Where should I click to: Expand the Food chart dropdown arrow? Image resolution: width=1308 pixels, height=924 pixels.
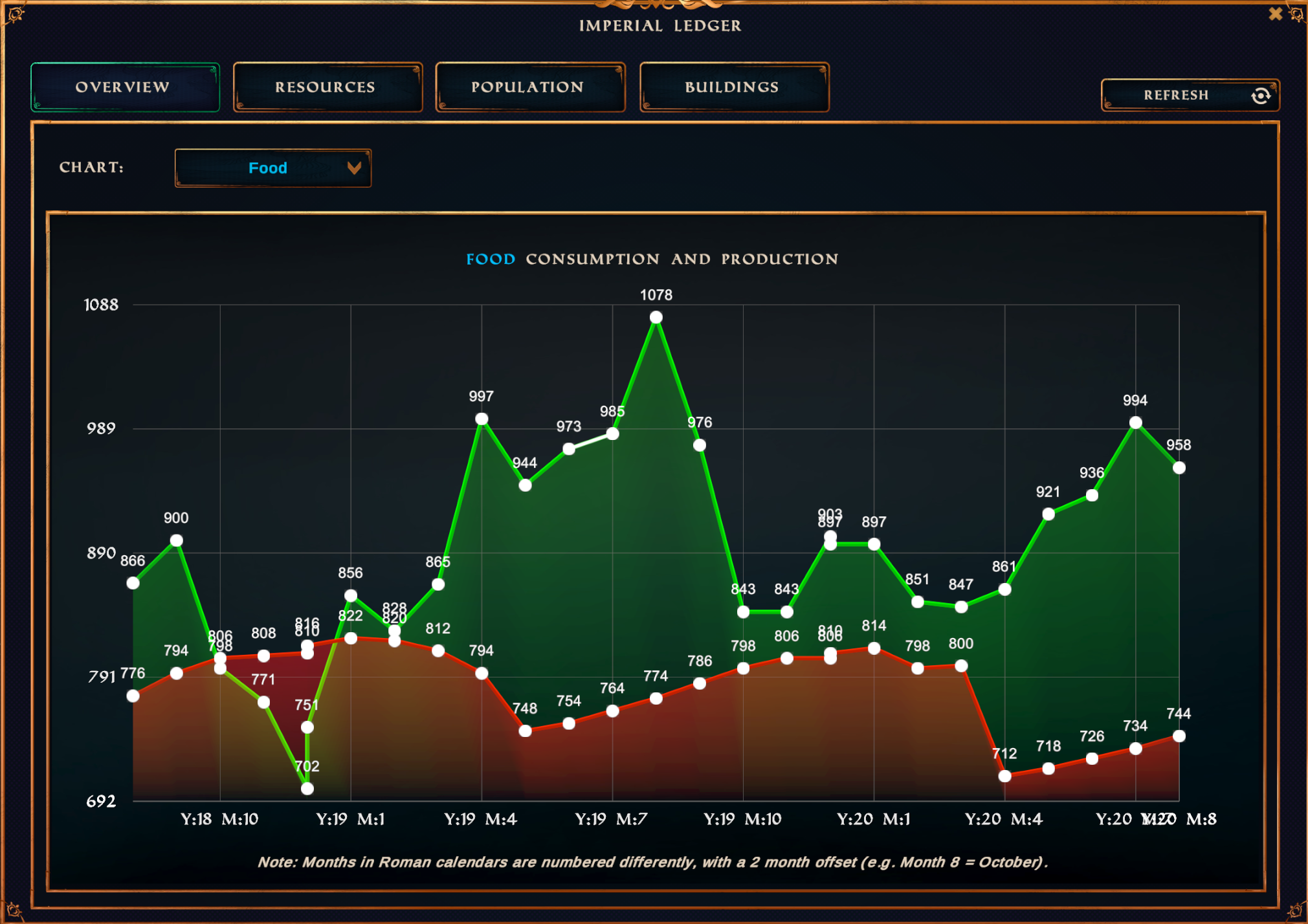tap(353, 168)
